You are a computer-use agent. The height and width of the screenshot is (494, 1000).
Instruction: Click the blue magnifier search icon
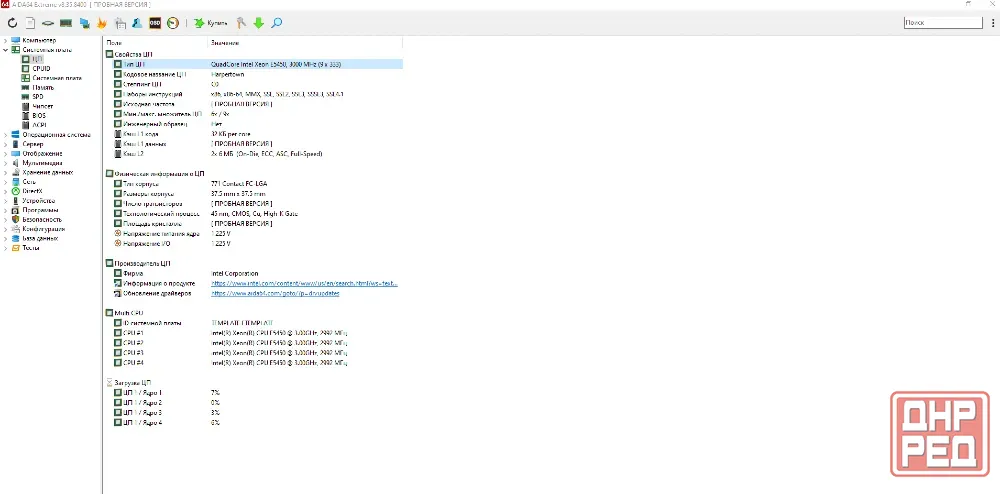276,23
